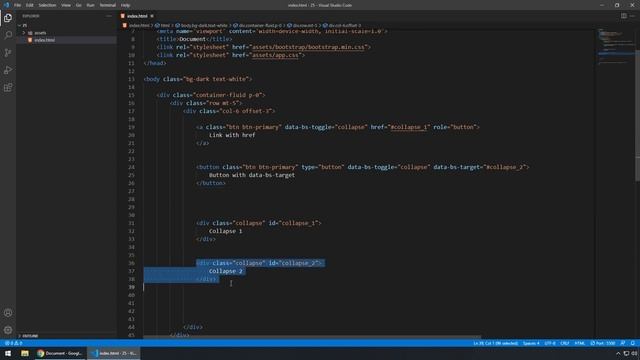Switch to the Chrome Document window in taskbar
Image resolution: width=640 pixels, height=360 pixels.
(x=60, y=353)
